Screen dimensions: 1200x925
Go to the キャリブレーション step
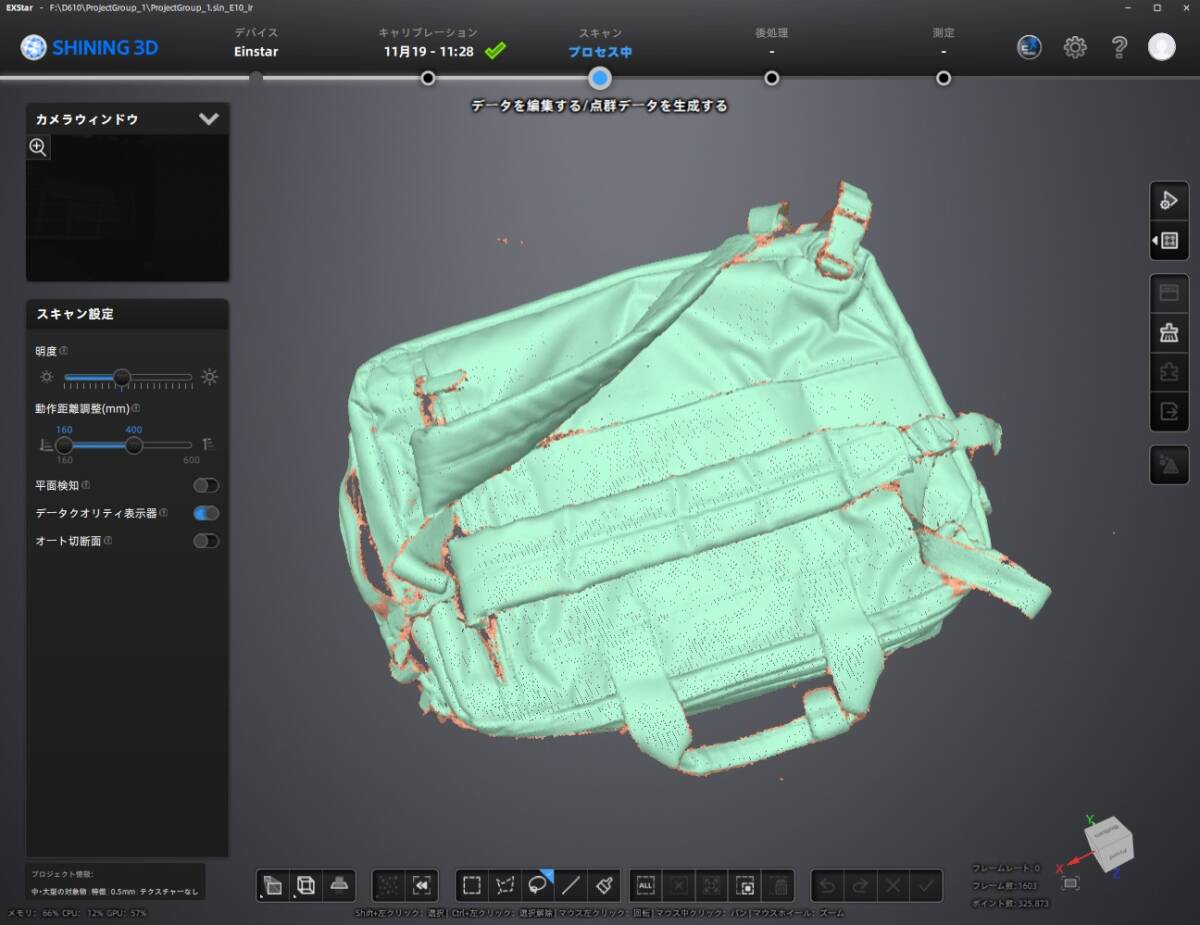click(x=428, y=78)
